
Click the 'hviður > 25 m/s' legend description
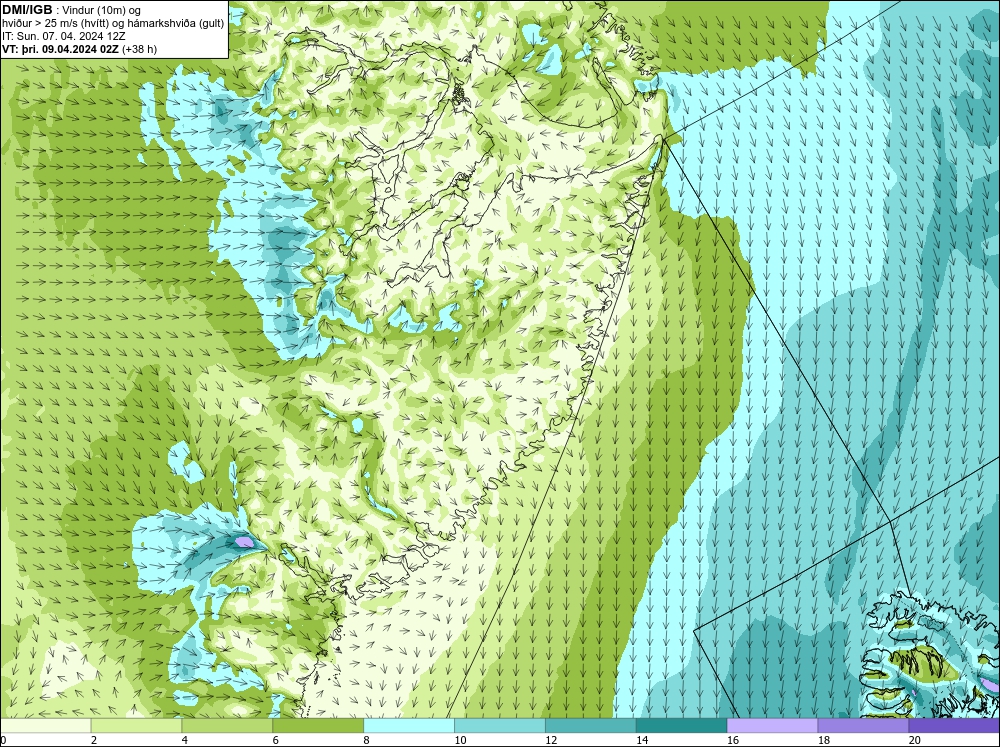(x=113, y=24)
